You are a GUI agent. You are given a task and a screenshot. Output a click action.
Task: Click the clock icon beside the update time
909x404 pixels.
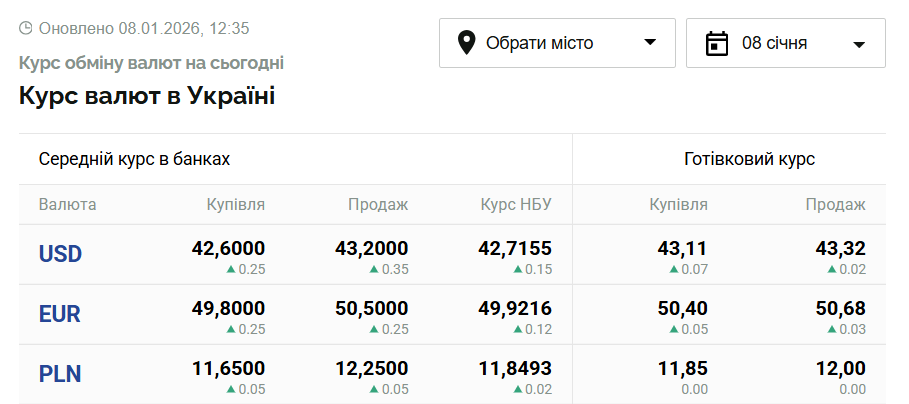pos(26,28)
